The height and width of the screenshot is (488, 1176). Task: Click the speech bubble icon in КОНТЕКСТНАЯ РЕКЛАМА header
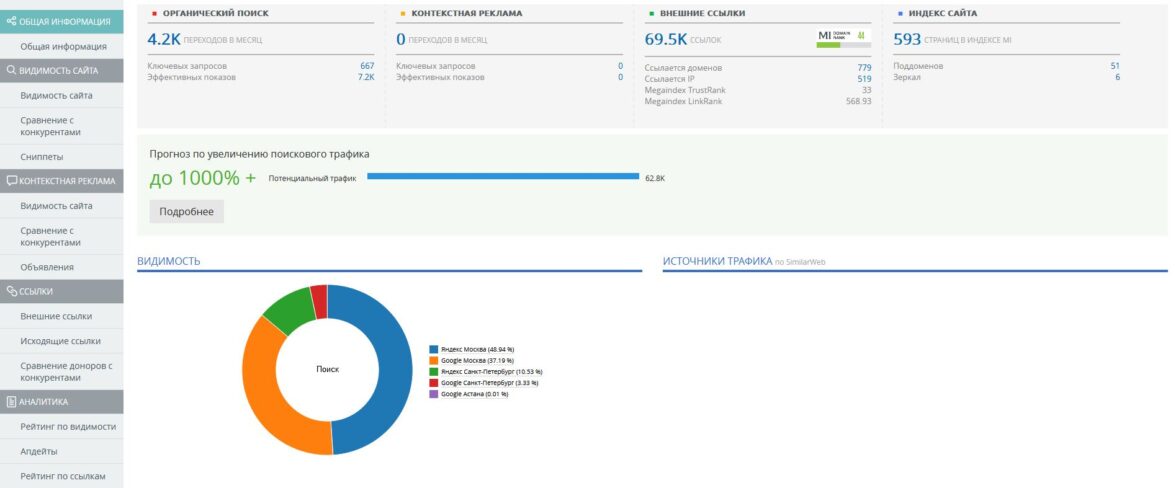[x=11, y=181]
